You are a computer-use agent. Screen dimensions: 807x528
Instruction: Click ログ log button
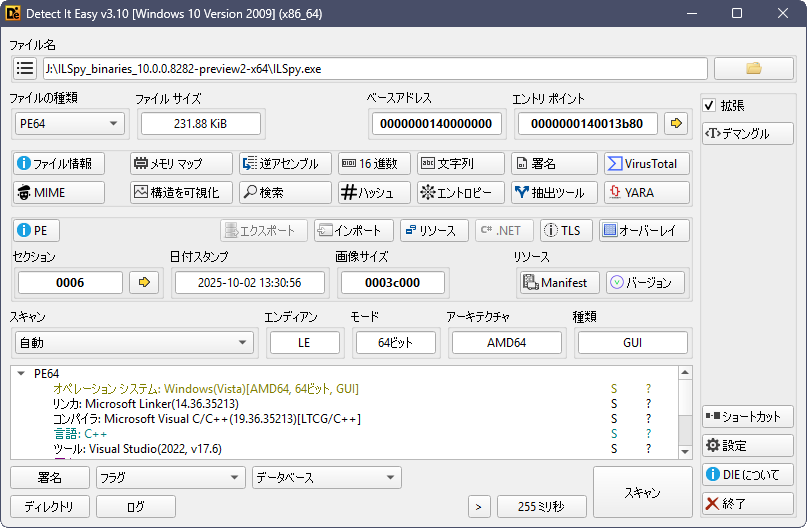[x=136, y=507]
